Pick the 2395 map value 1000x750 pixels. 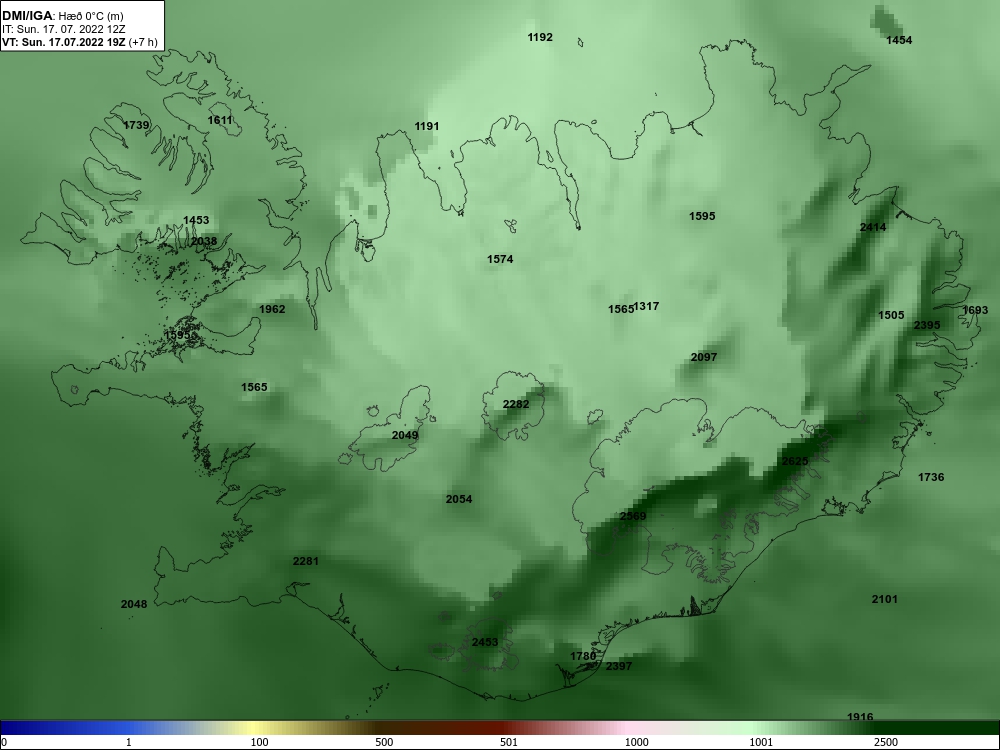click(x=927, y=325)
